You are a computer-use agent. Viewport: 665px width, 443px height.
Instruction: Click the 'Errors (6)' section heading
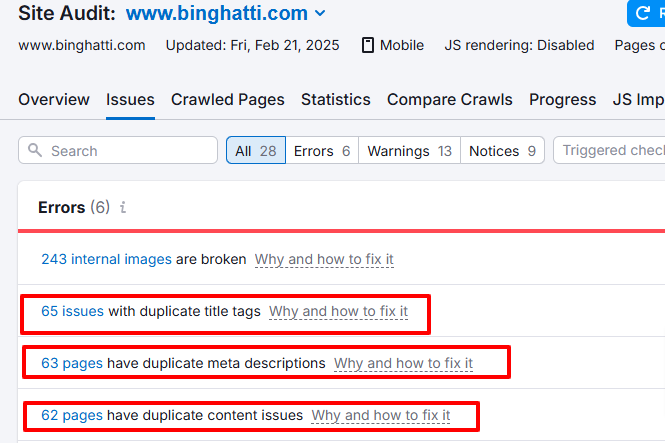(x=74, y=207)
